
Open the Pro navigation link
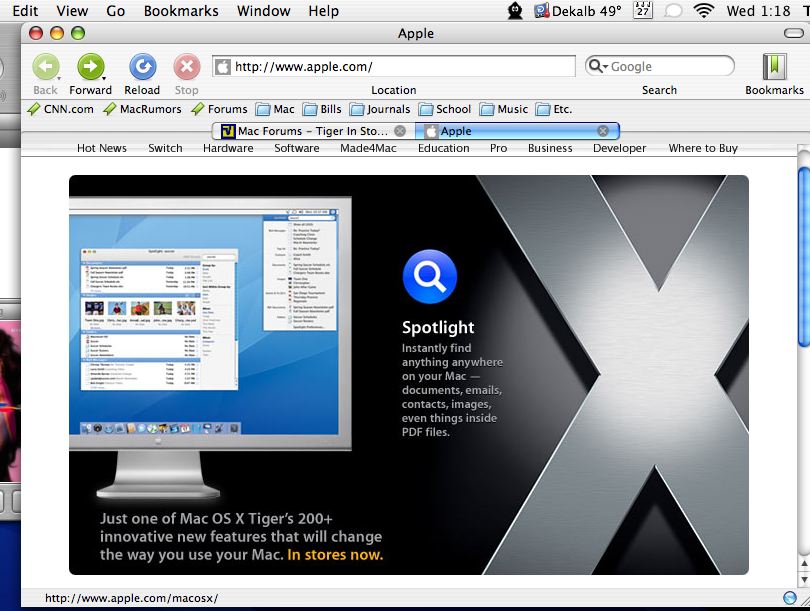[498, 148]
